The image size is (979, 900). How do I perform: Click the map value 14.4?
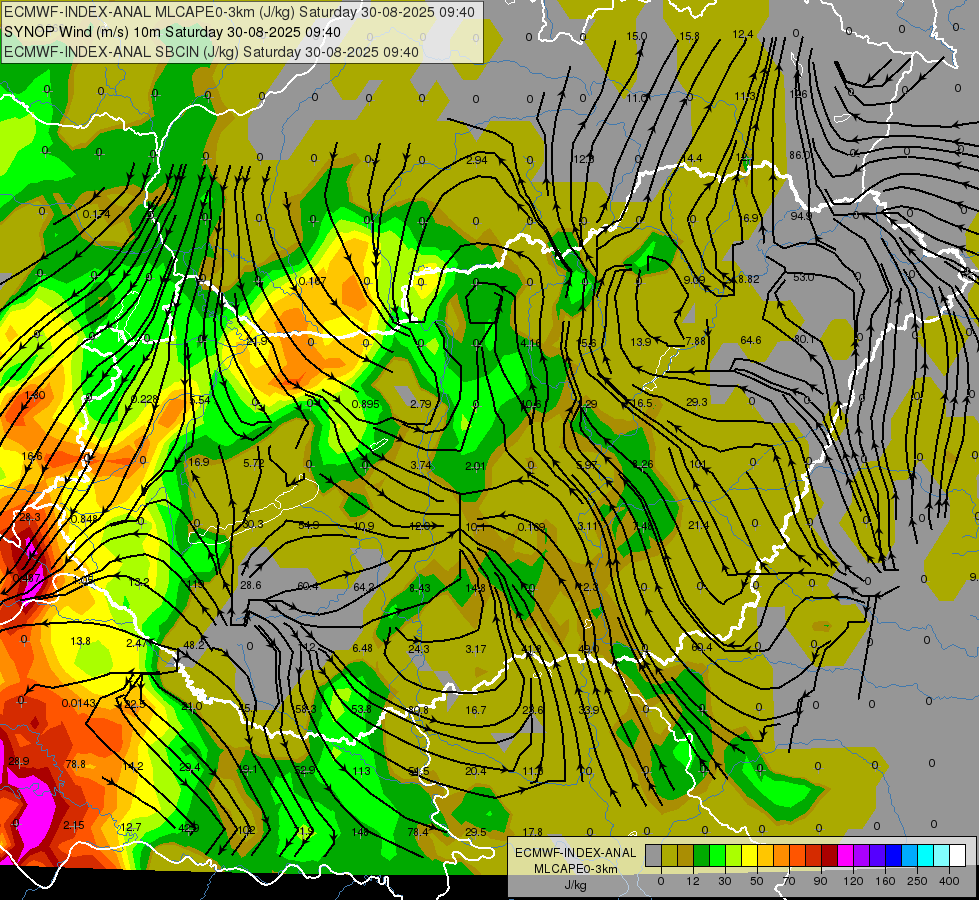(694, 159)
